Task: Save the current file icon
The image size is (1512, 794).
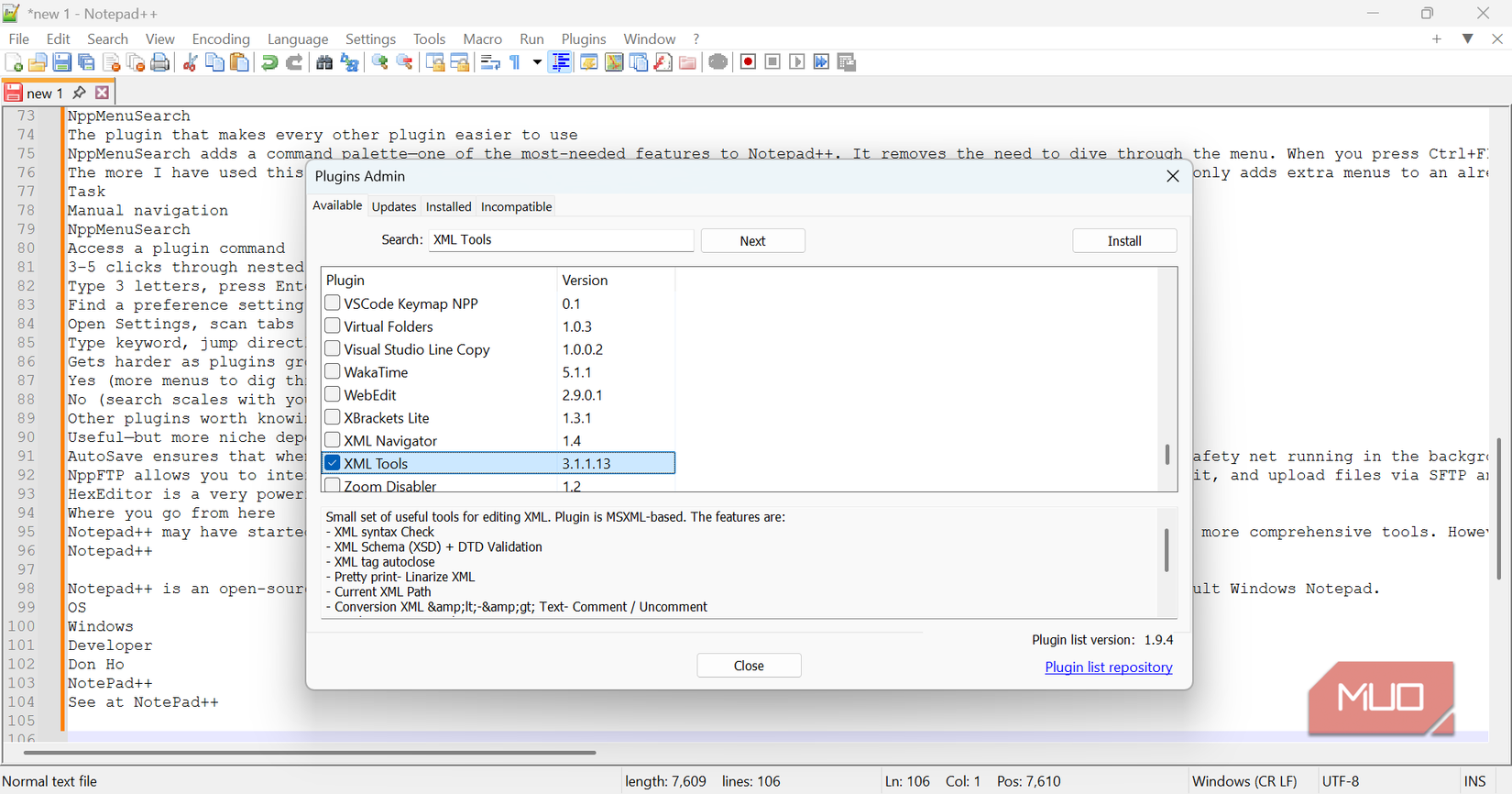Action: 62,62
